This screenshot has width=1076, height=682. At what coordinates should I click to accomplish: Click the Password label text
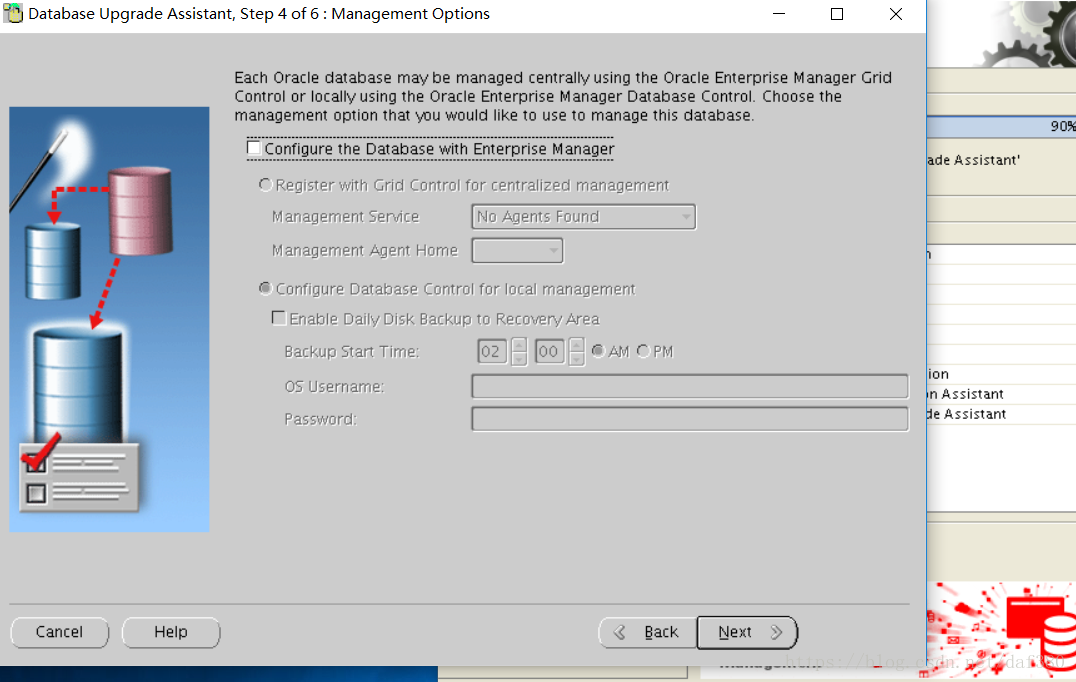(x=320, y=419)
